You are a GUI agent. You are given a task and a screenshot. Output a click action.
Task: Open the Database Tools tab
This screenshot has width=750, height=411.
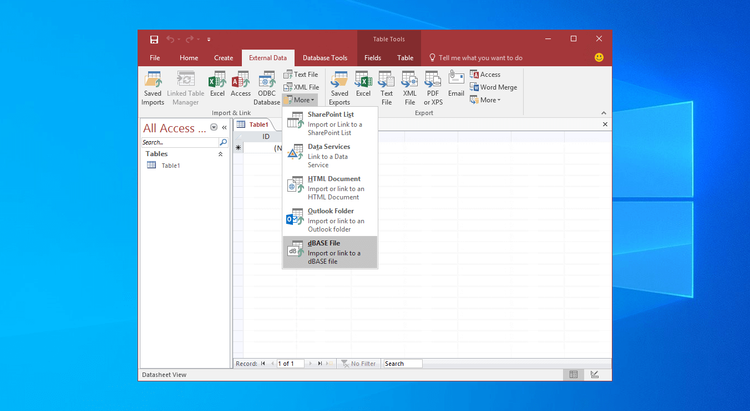point(325,58)
